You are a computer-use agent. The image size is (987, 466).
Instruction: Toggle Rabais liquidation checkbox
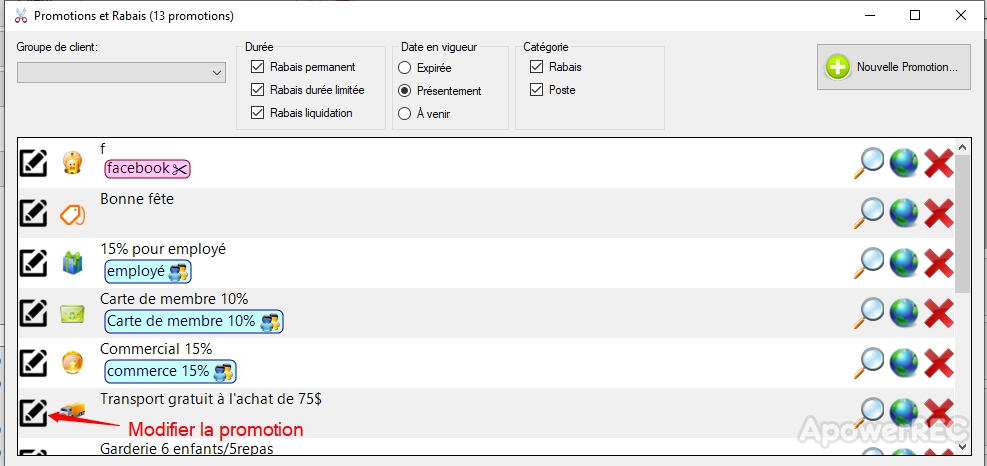tap(258, 113)
